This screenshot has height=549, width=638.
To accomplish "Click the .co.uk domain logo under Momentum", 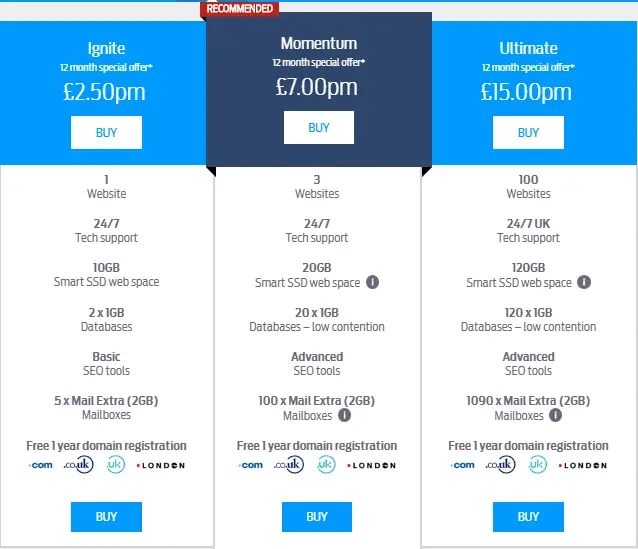I will coord(289,464).
